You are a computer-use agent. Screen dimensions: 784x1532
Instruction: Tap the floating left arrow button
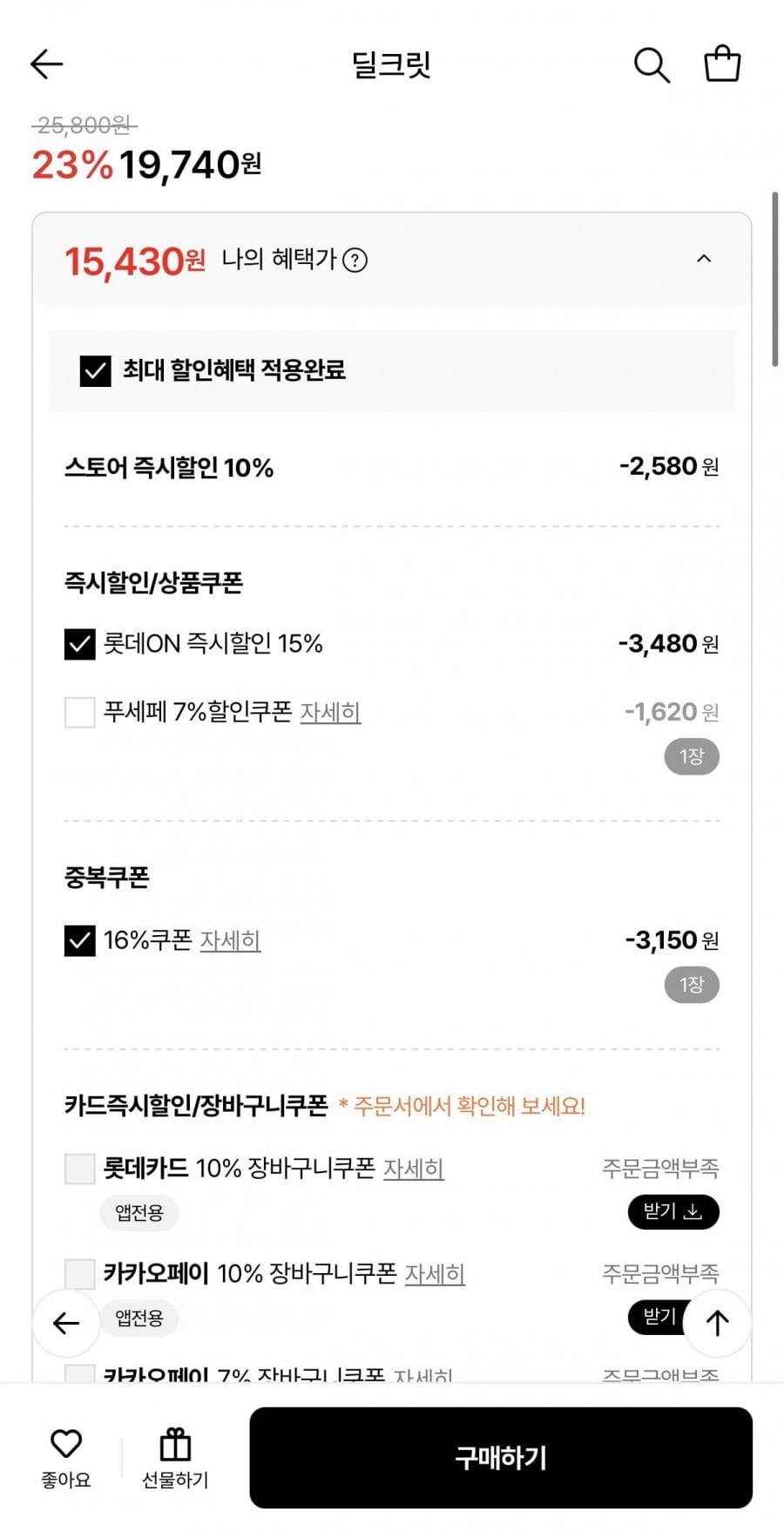pos(66,1323)
